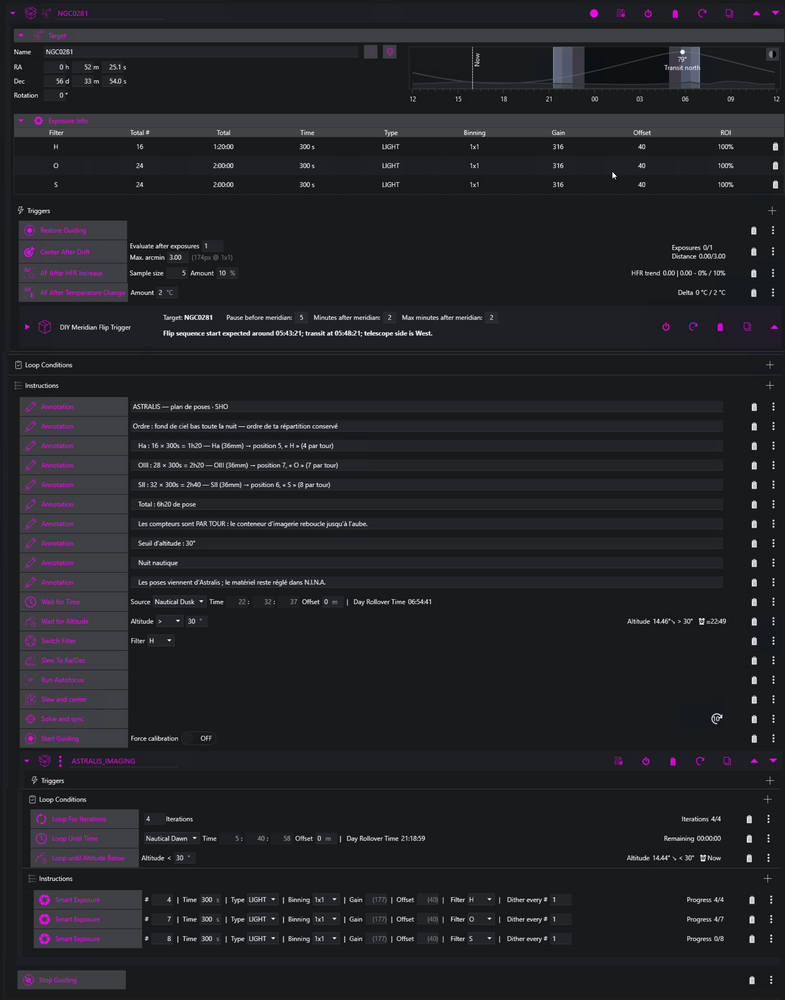Open Filter dropdown for Switch Filter instruction
785x1000 pixels.
(161, 641)
